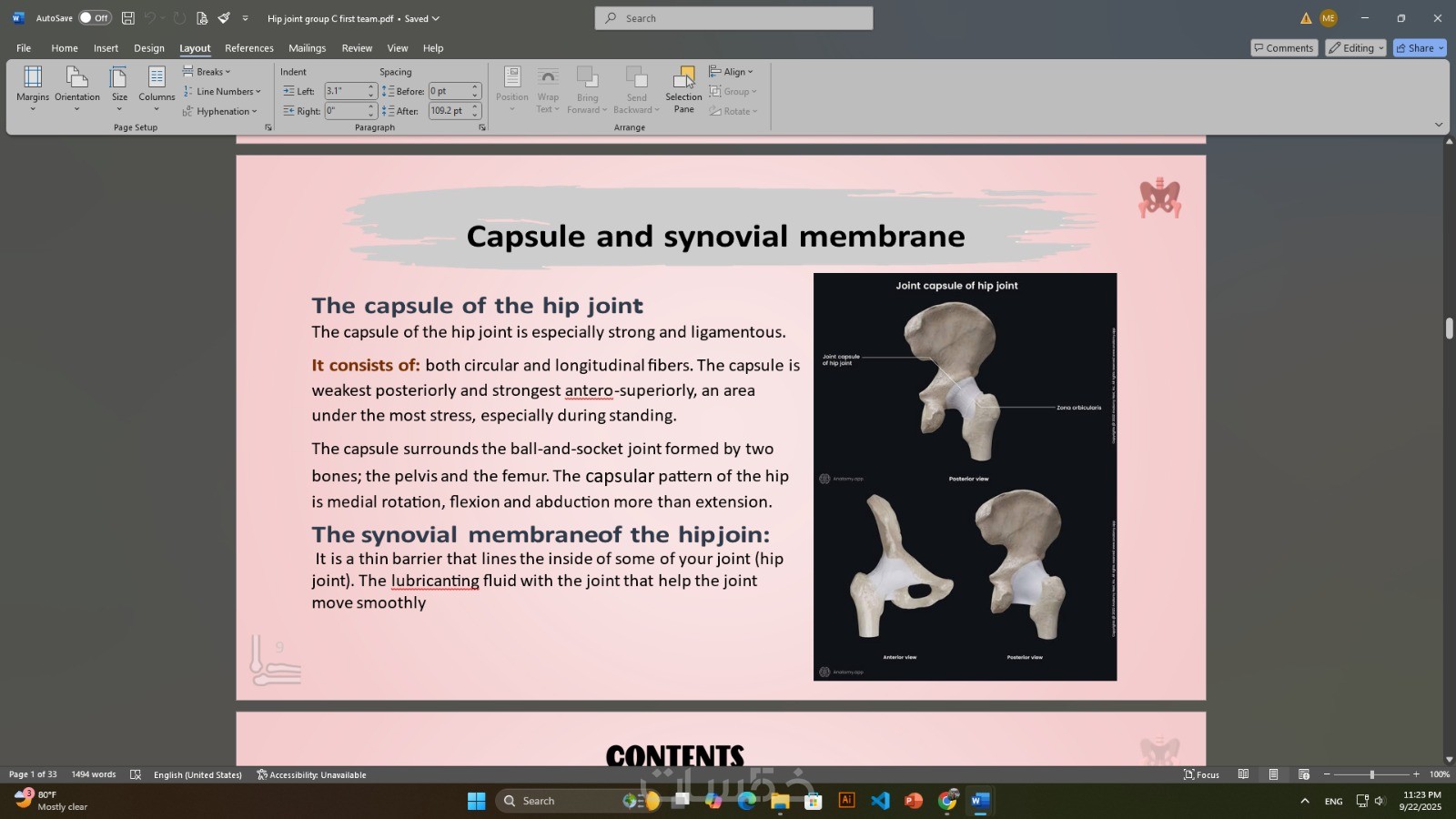Open the Size page options
This screenshot has height=819, width=1456.
point(119,88)
